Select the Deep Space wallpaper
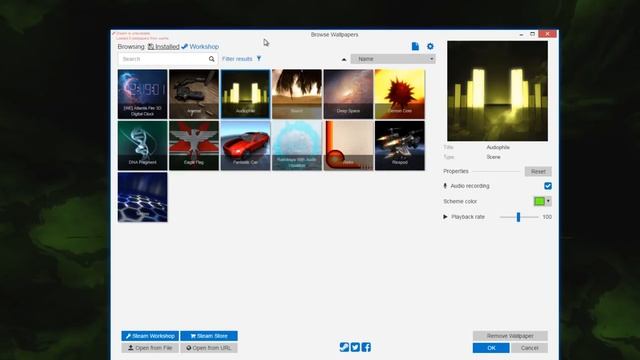The width and height of the screenshot is (640, 360). click(x=348, y=94)
